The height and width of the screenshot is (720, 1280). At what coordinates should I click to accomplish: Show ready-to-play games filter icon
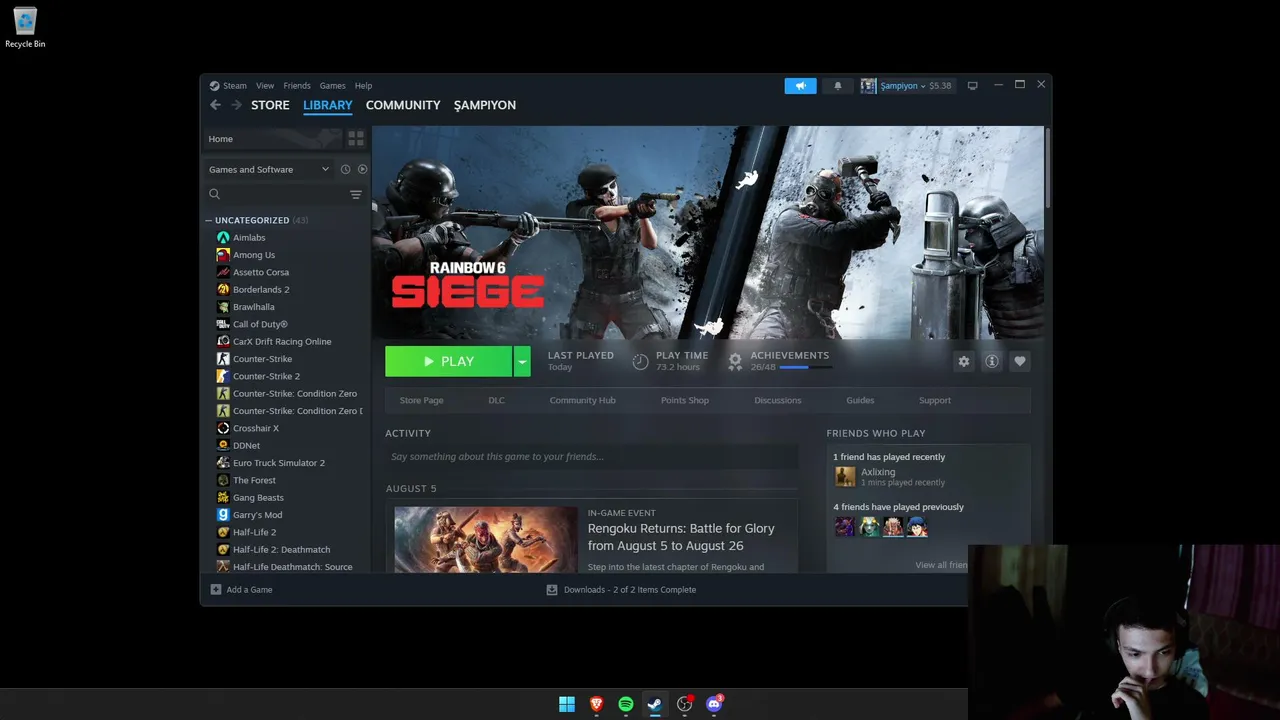coord(362,169)
